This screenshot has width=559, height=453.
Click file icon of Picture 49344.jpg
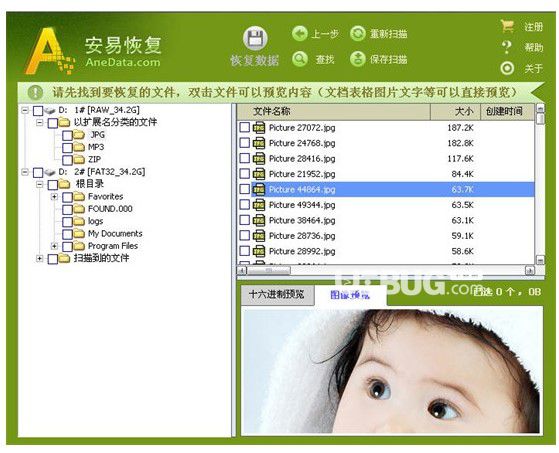(x=259, y=205)
